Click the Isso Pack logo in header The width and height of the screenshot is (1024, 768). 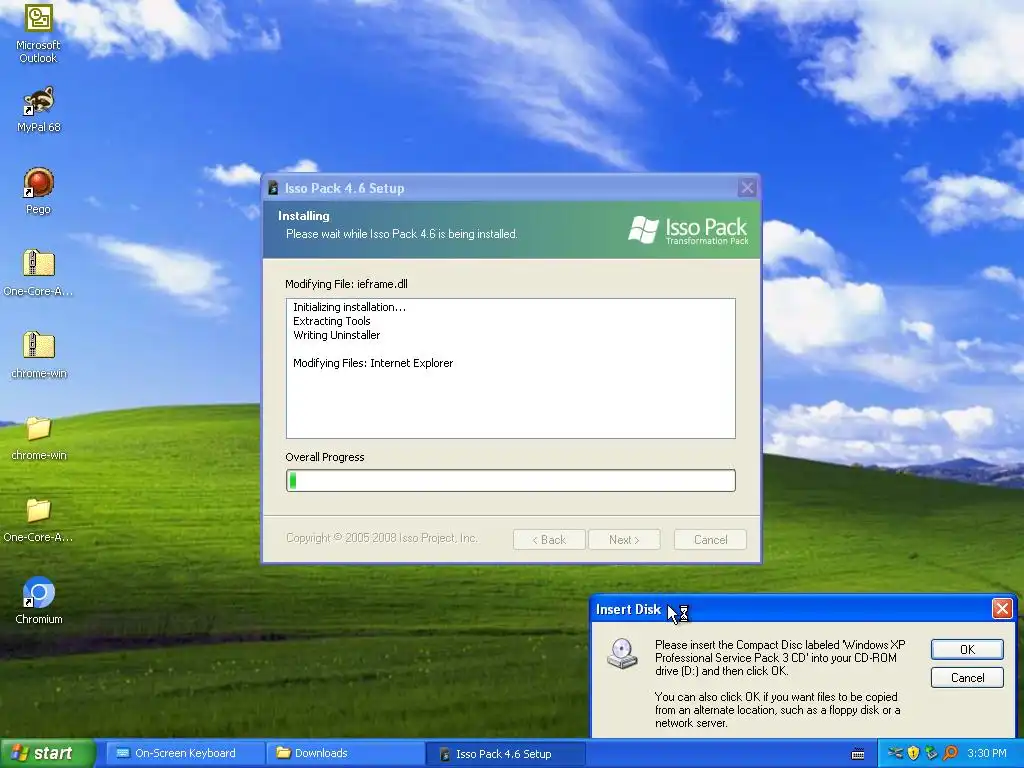[688, 230]
